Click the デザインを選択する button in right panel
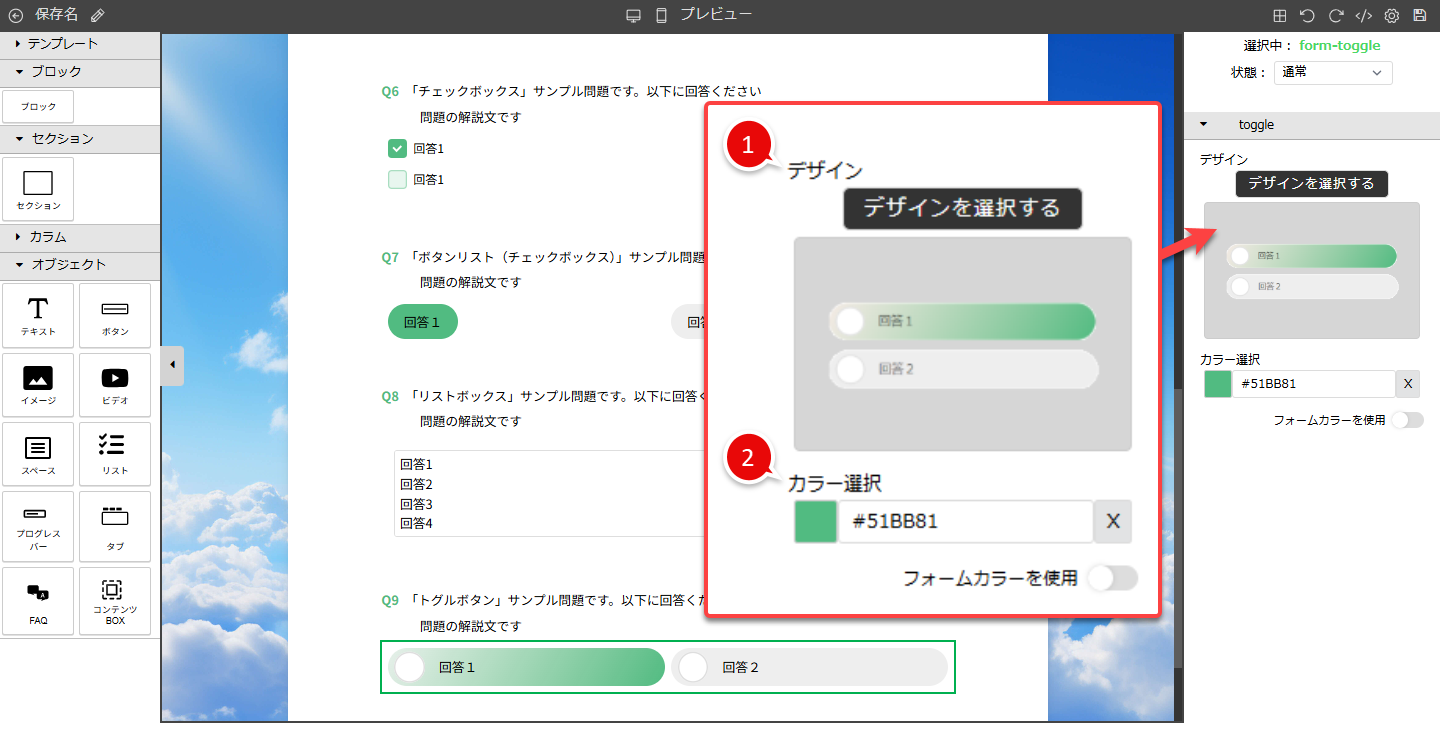This screenshot has height=731, width=1440. tap(1311, 184)
